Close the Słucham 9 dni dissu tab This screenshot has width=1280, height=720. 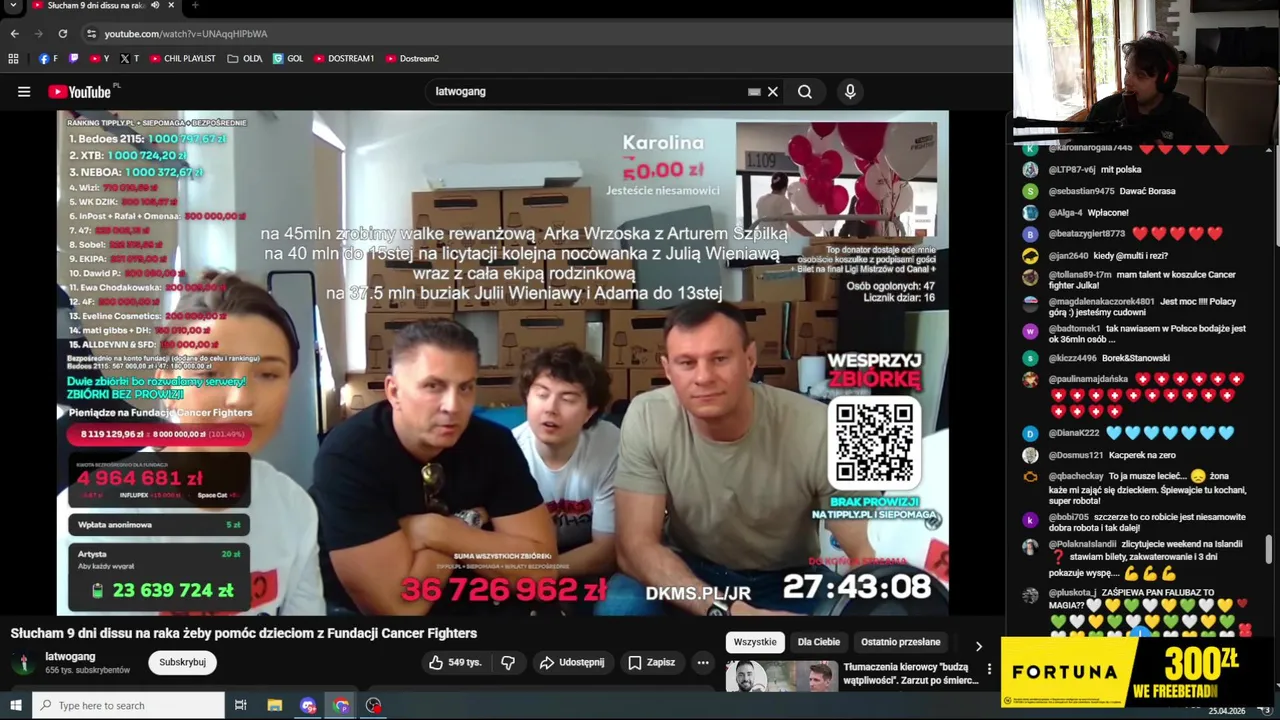[171, 6]
